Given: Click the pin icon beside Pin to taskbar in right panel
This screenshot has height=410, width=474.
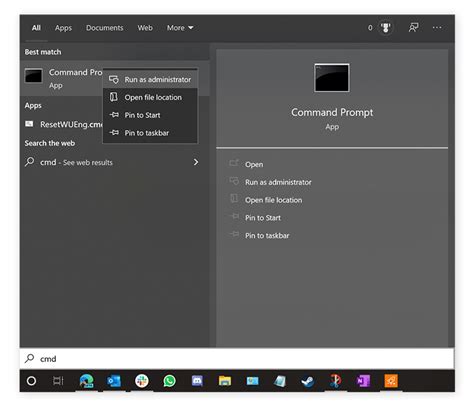Looking at the screenshot, I should (x=234, y=234).
